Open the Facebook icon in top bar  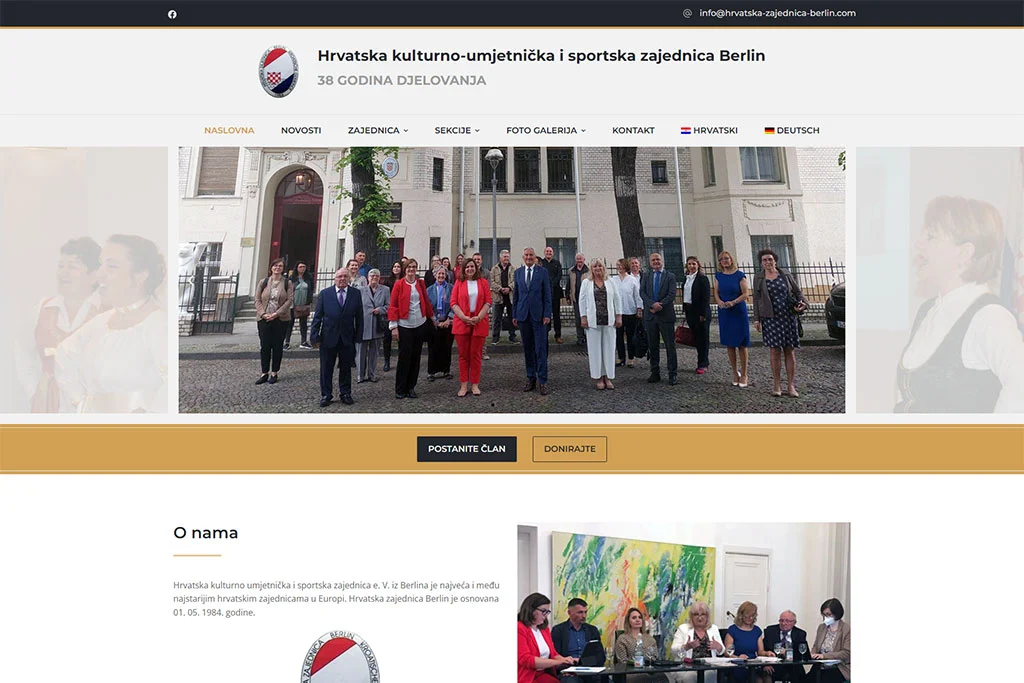[x=172, y=14]
